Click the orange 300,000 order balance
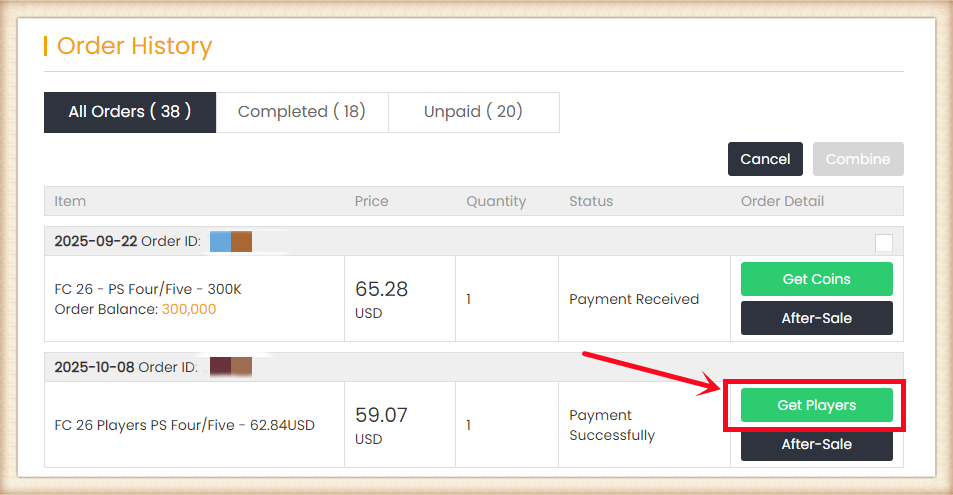The height and width of the screenshot is (495, 953). point(189,309)
